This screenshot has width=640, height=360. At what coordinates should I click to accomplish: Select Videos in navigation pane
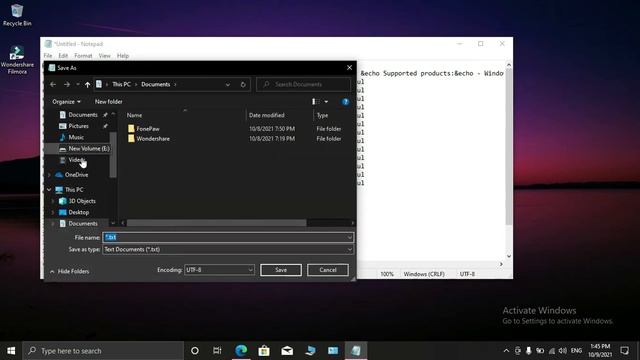(x=76, y=160)
